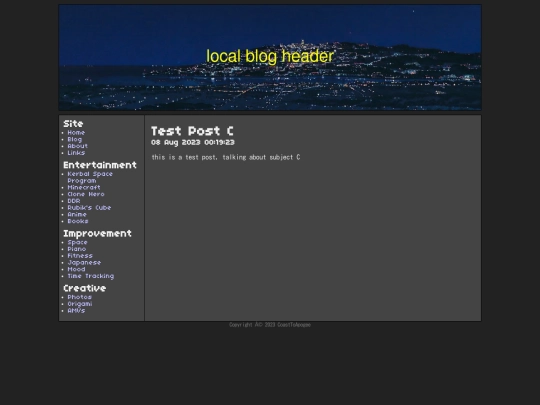This screenshot has width=540, height=405.
Task: Click the Creative section heading
Action: 84,288
